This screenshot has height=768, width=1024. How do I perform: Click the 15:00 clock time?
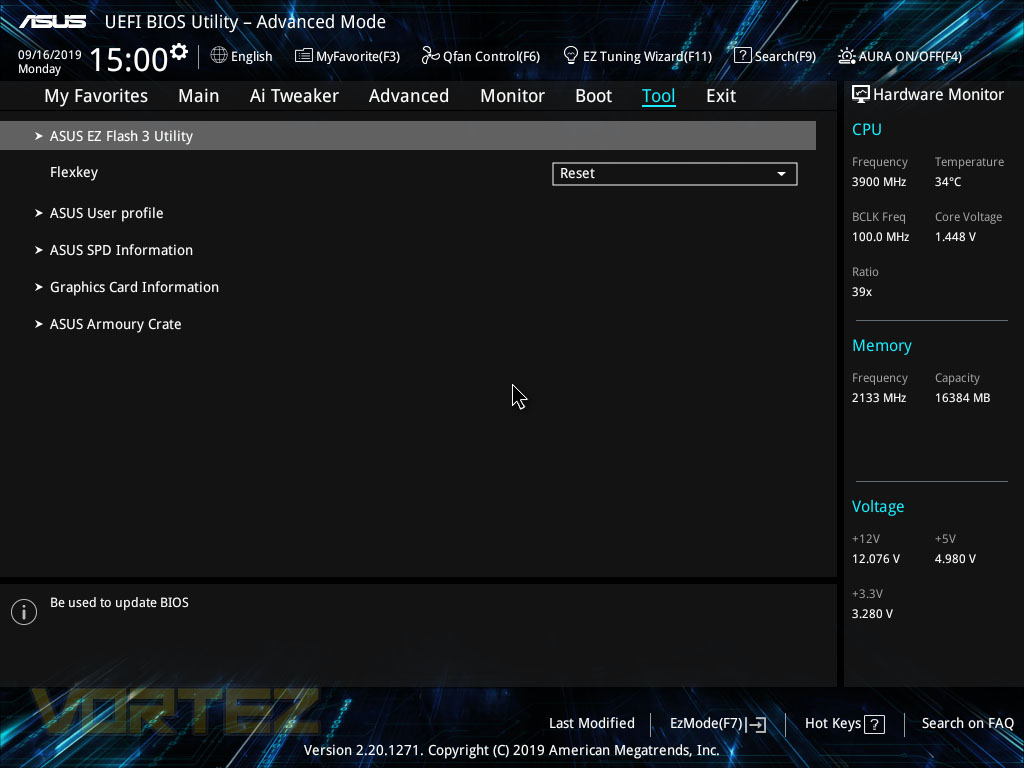[129, 59]
